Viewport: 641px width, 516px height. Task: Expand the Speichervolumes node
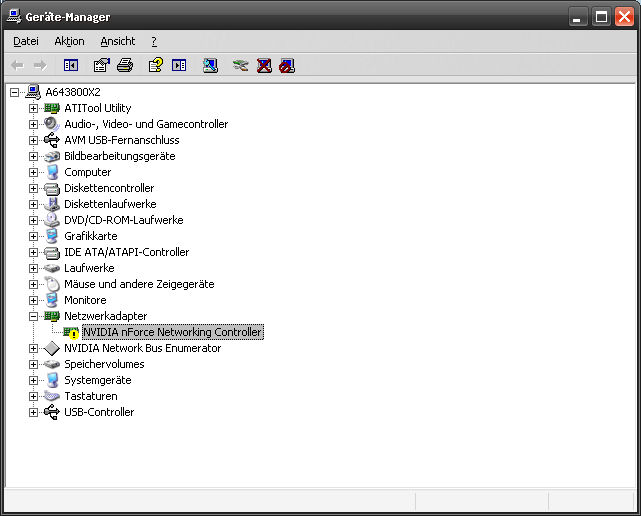click(34, 364)
